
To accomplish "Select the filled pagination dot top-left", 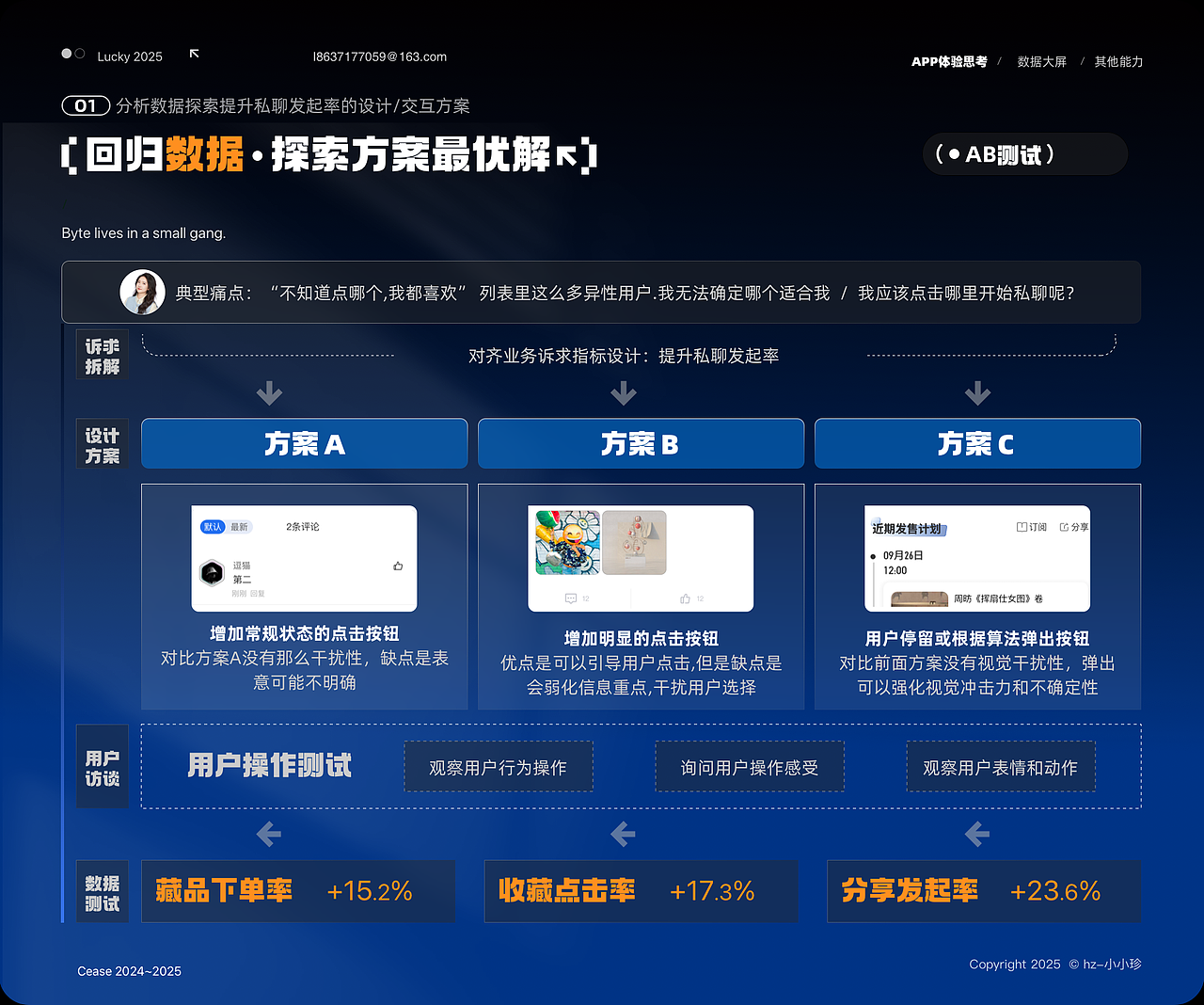I will tap(64, 54).
